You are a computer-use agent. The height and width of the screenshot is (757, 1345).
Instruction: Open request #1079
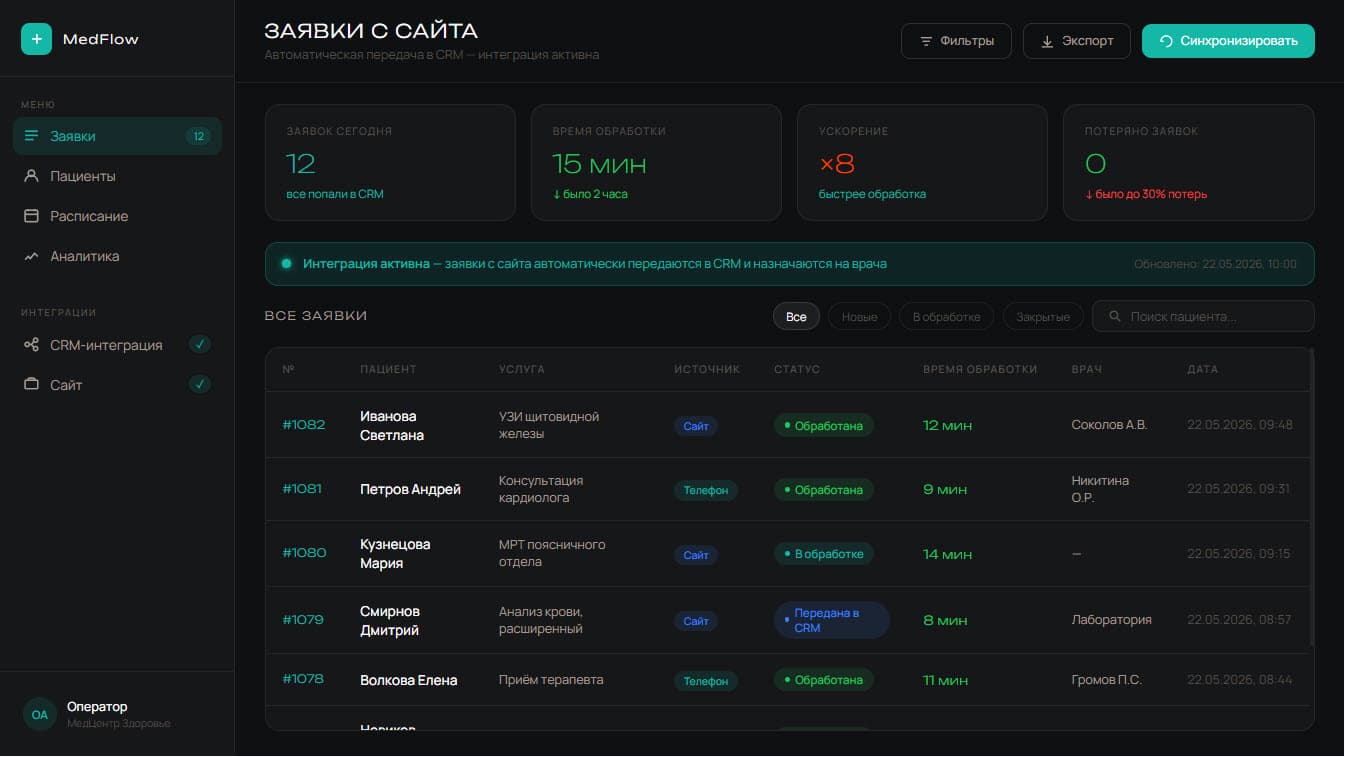[x=303, y=620]
